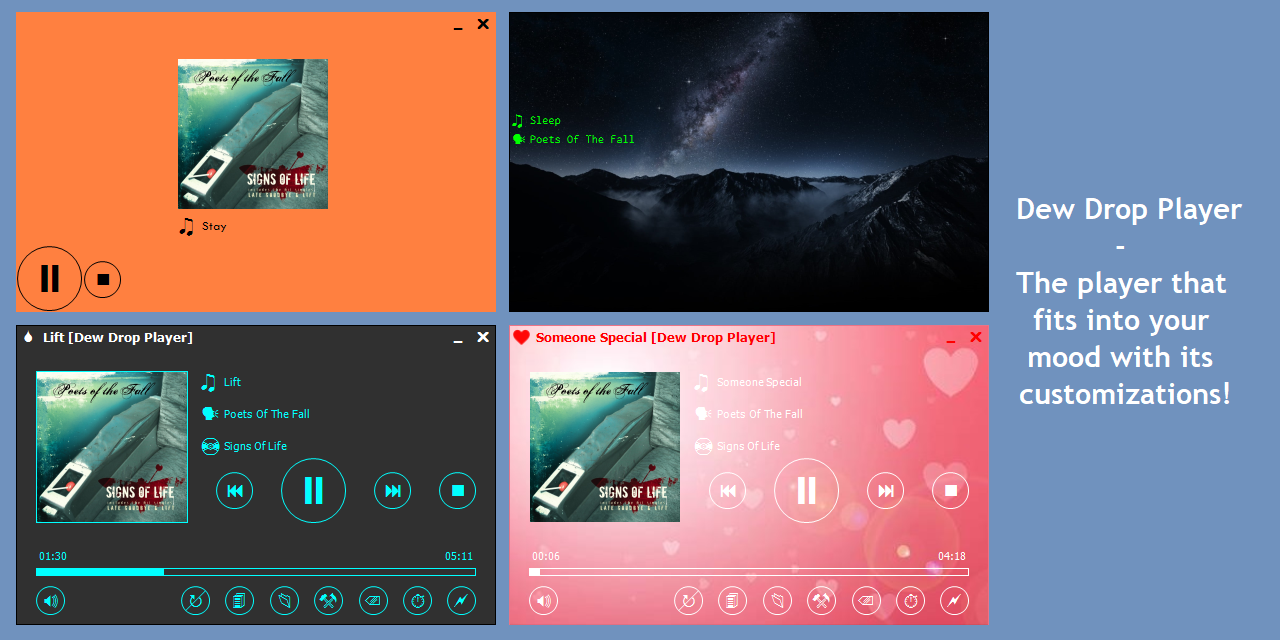Click the music note icon in the pink player

702,382
